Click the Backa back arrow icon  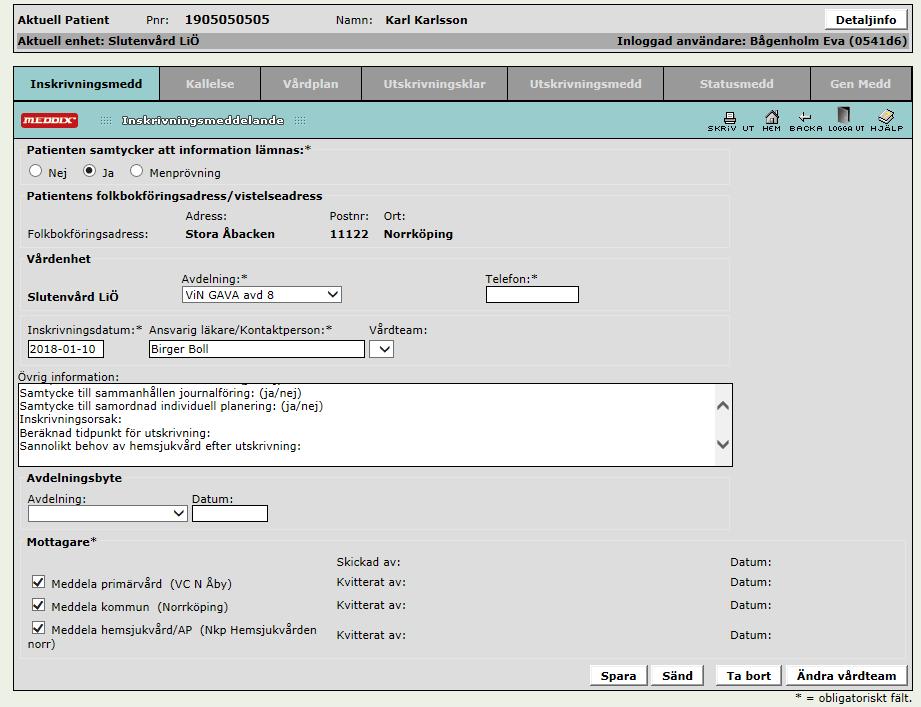tap(805, 121)
